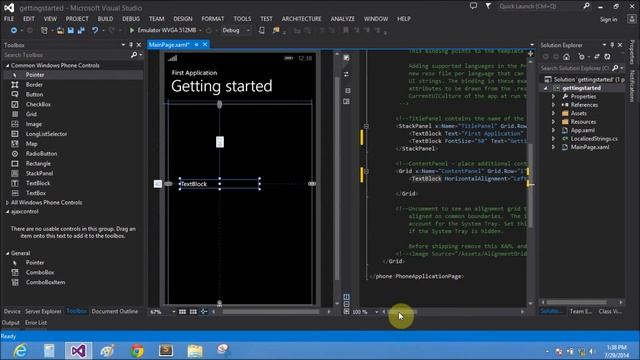Image resolution: width=640 pixels, height=360 pixels.
Task: Select the TextBlock control in Toolbox
Action: point(38,183)
